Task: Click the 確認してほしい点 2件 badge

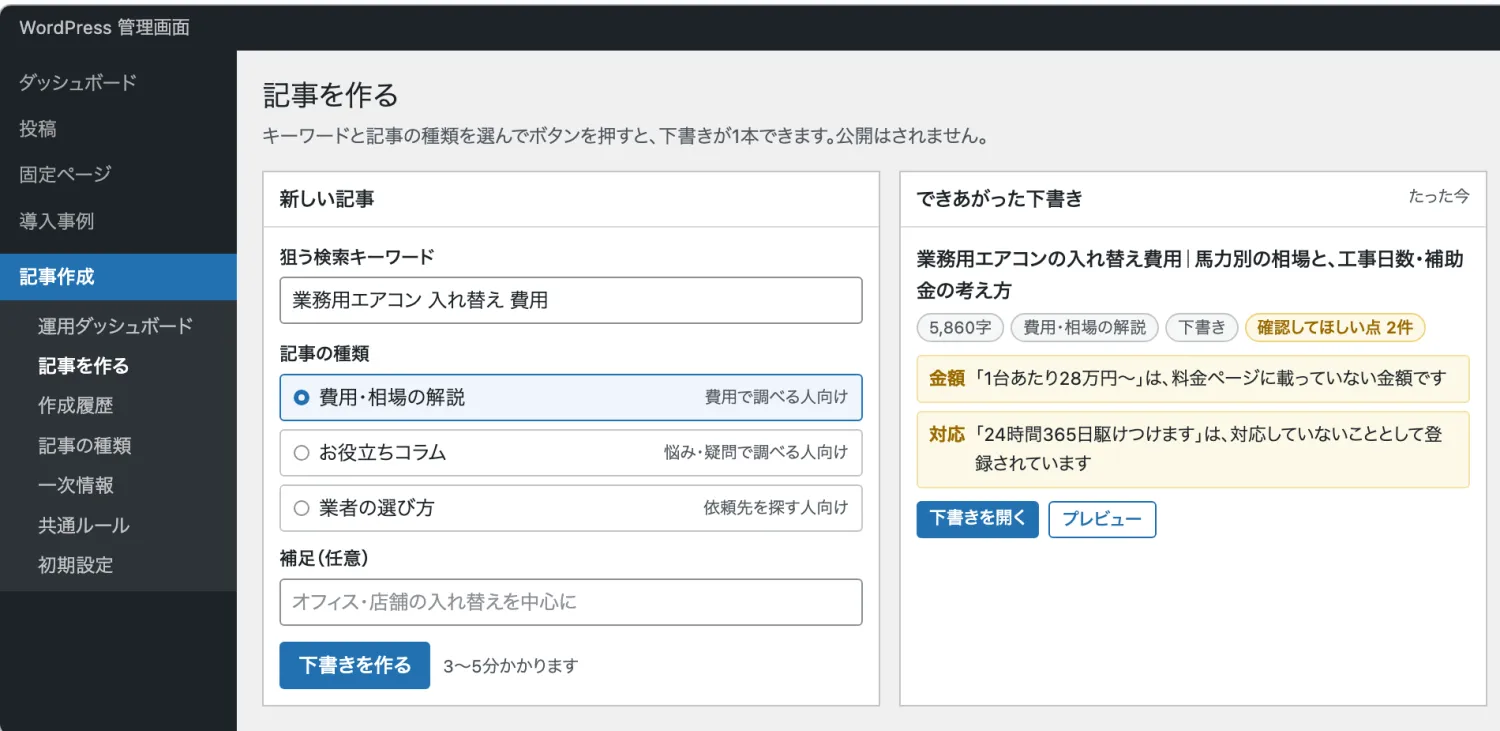Action: coord(1335,327)
